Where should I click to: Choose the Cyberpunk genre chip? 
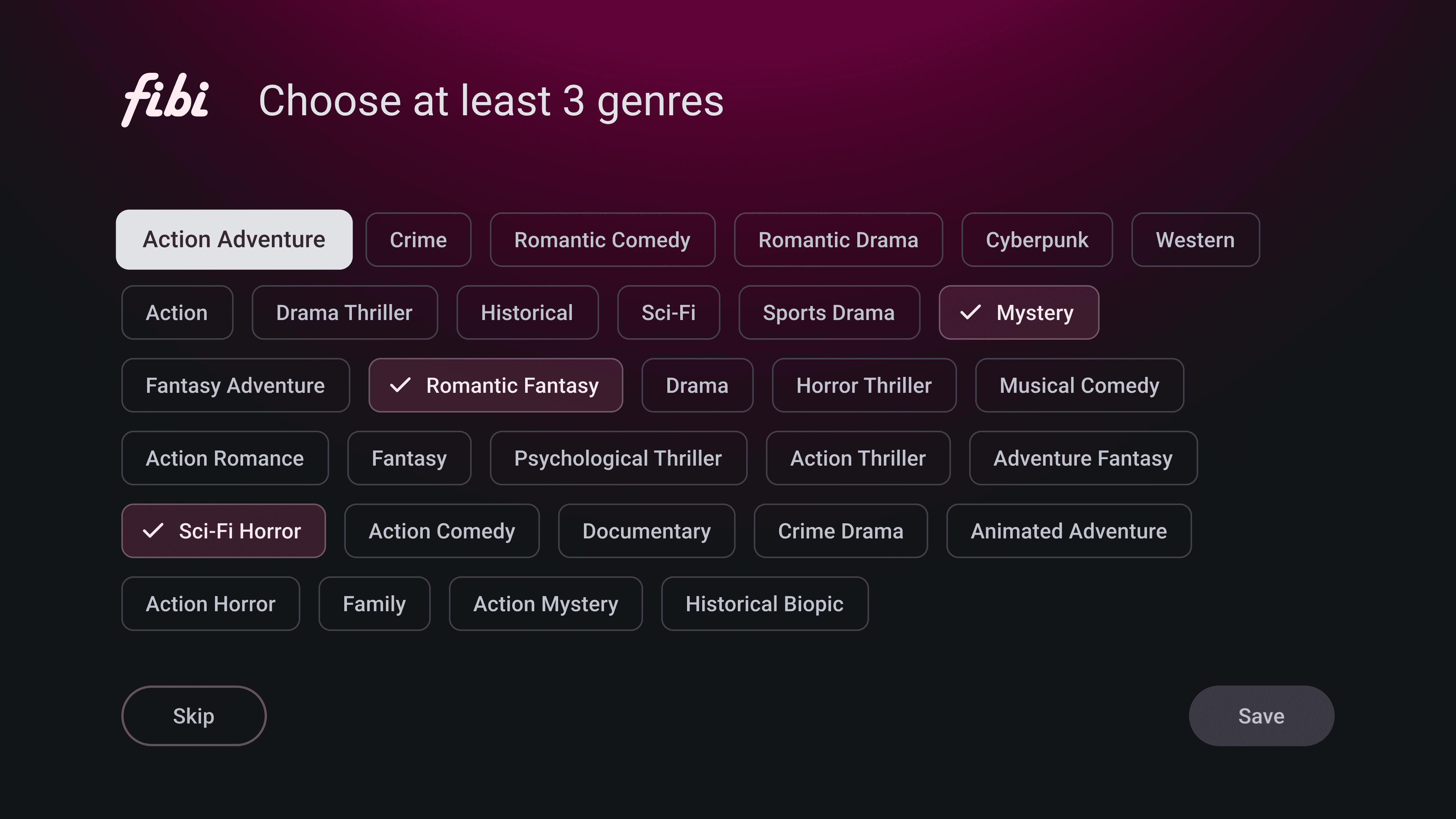[1037, 240]
